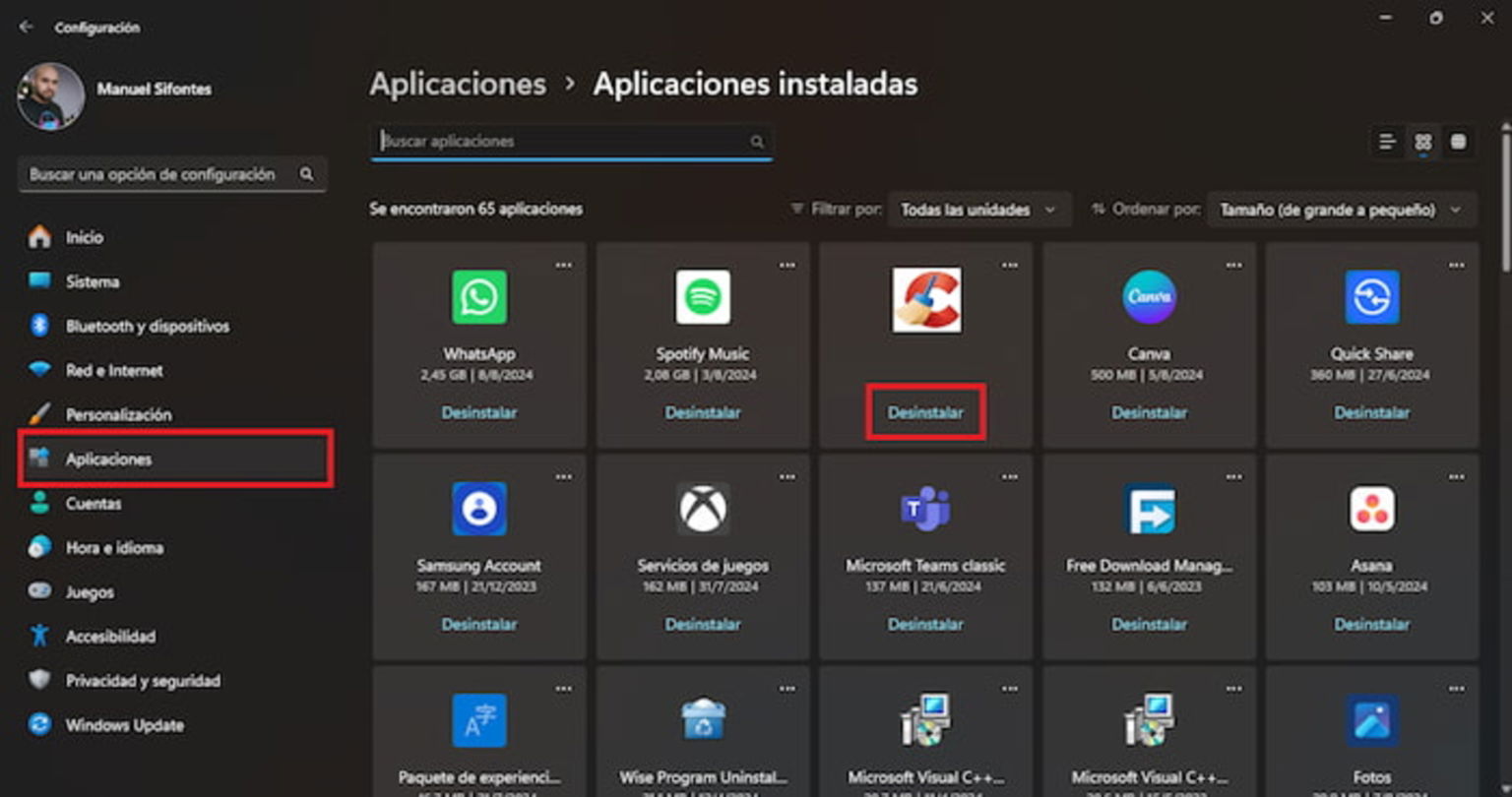Open Red e Internet settings
The height and width of the screenshot is (797, 1512).
point(174,370)
